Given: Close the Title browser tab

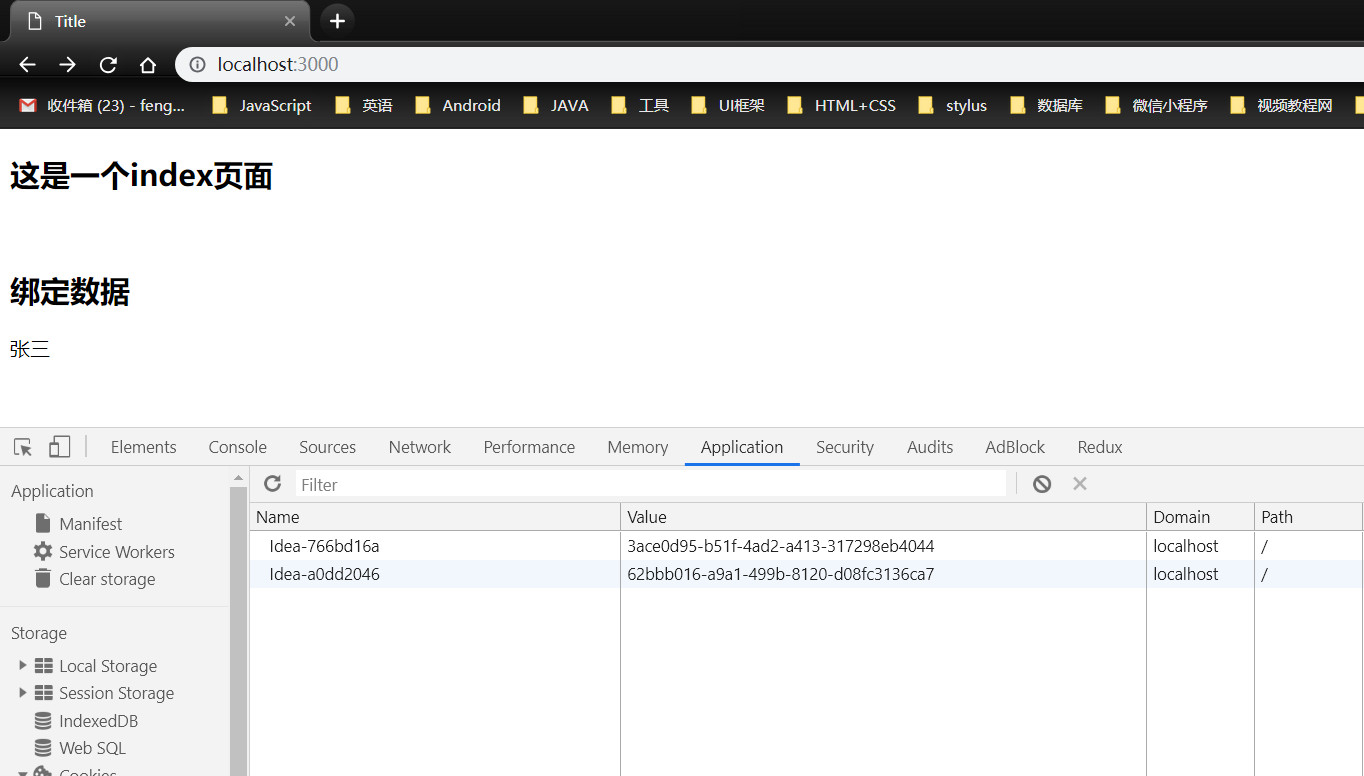Looking at the screenshot, I should [x=290, y=21].
